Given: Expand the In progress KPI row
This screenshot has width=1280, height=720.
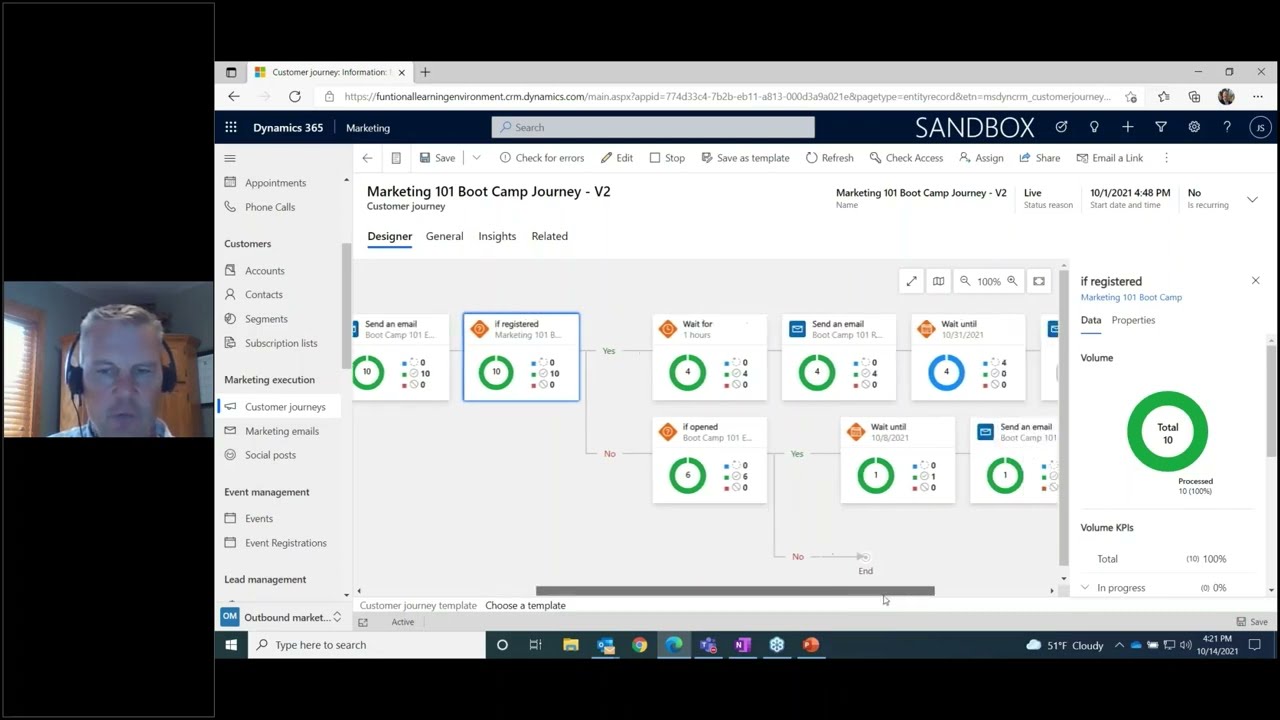Looking at the screenshot, I should 1085,588.
